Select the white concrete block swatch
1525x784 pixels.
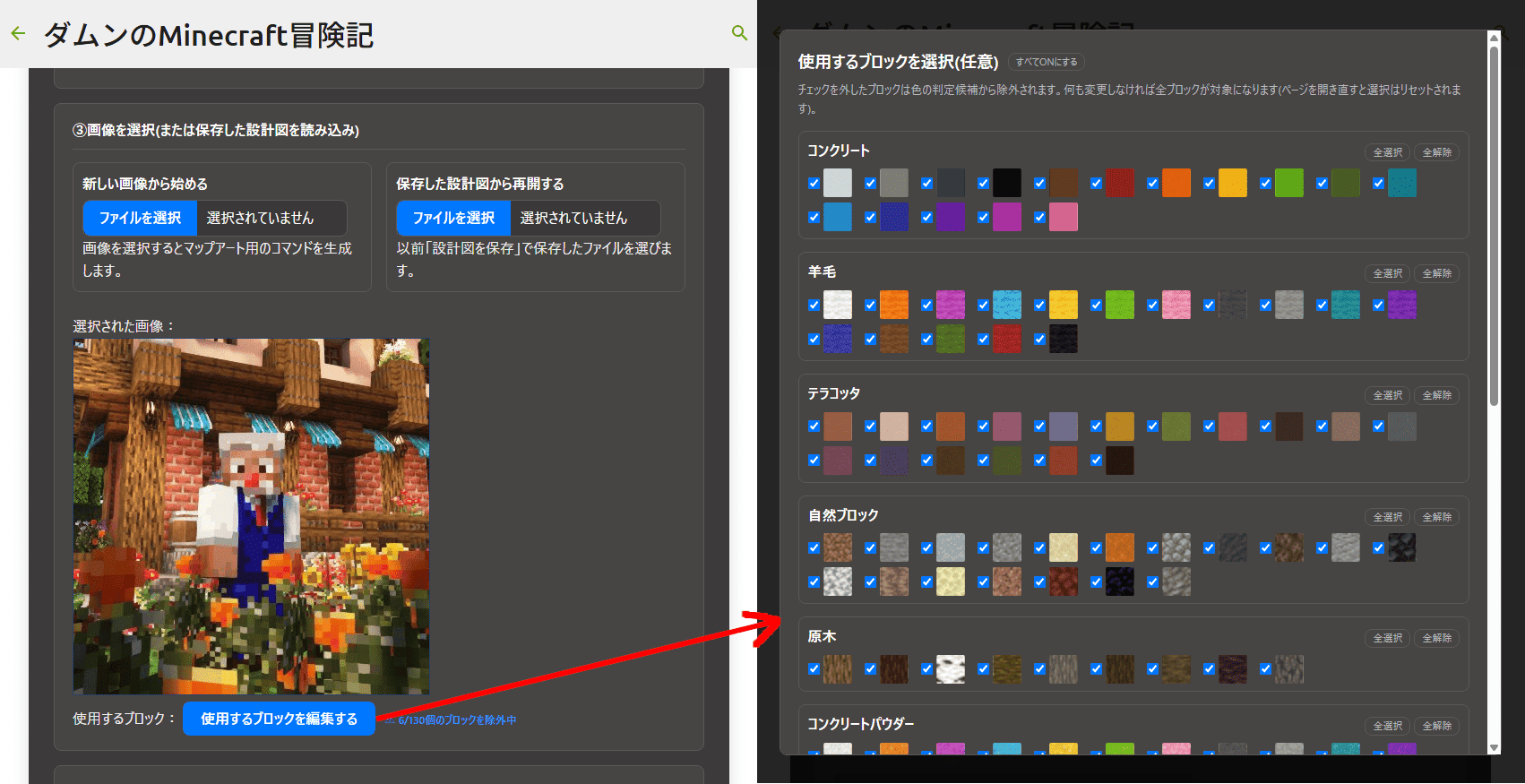coord(838,183)
